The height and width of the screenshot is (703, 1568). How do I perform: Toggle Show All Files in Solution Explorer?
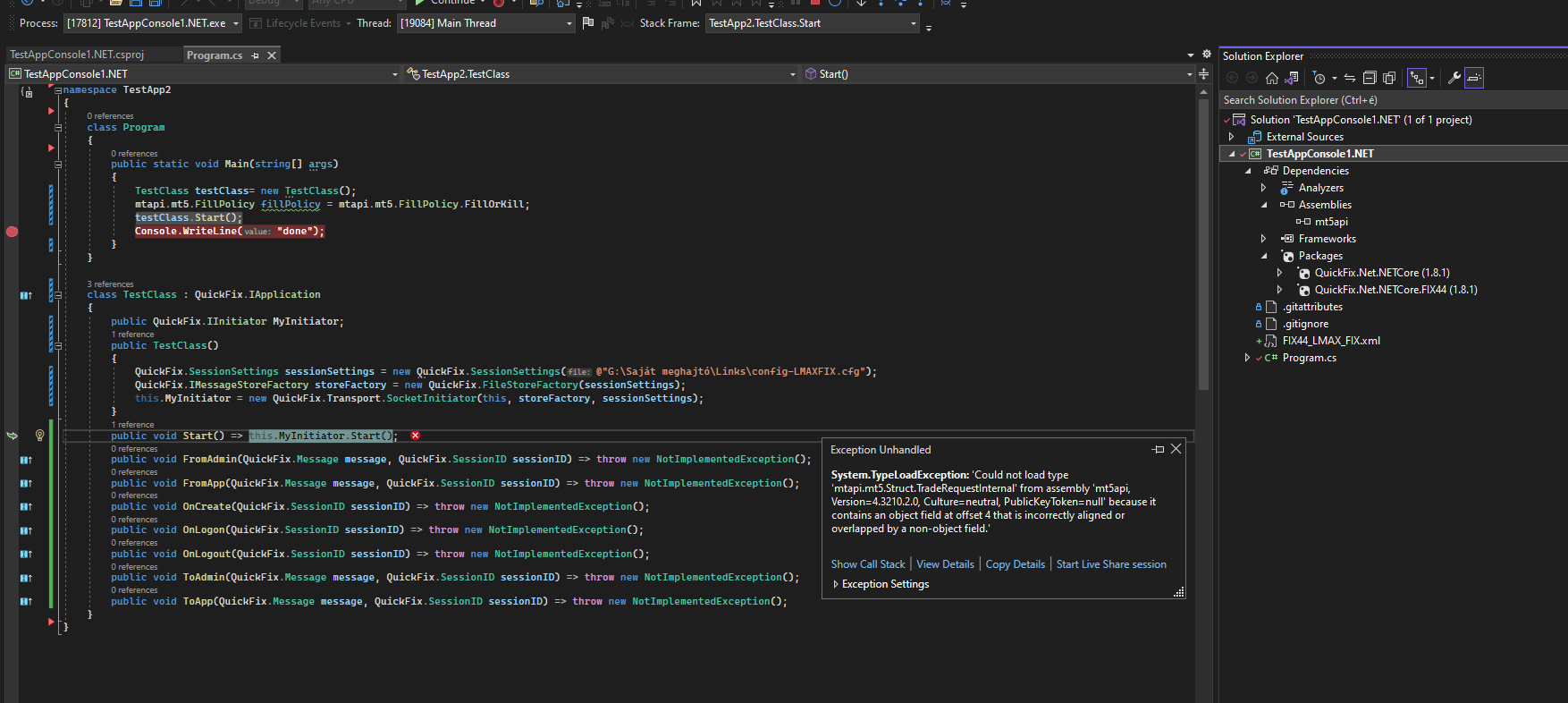pyautogui.click(x=1389, y=78)
